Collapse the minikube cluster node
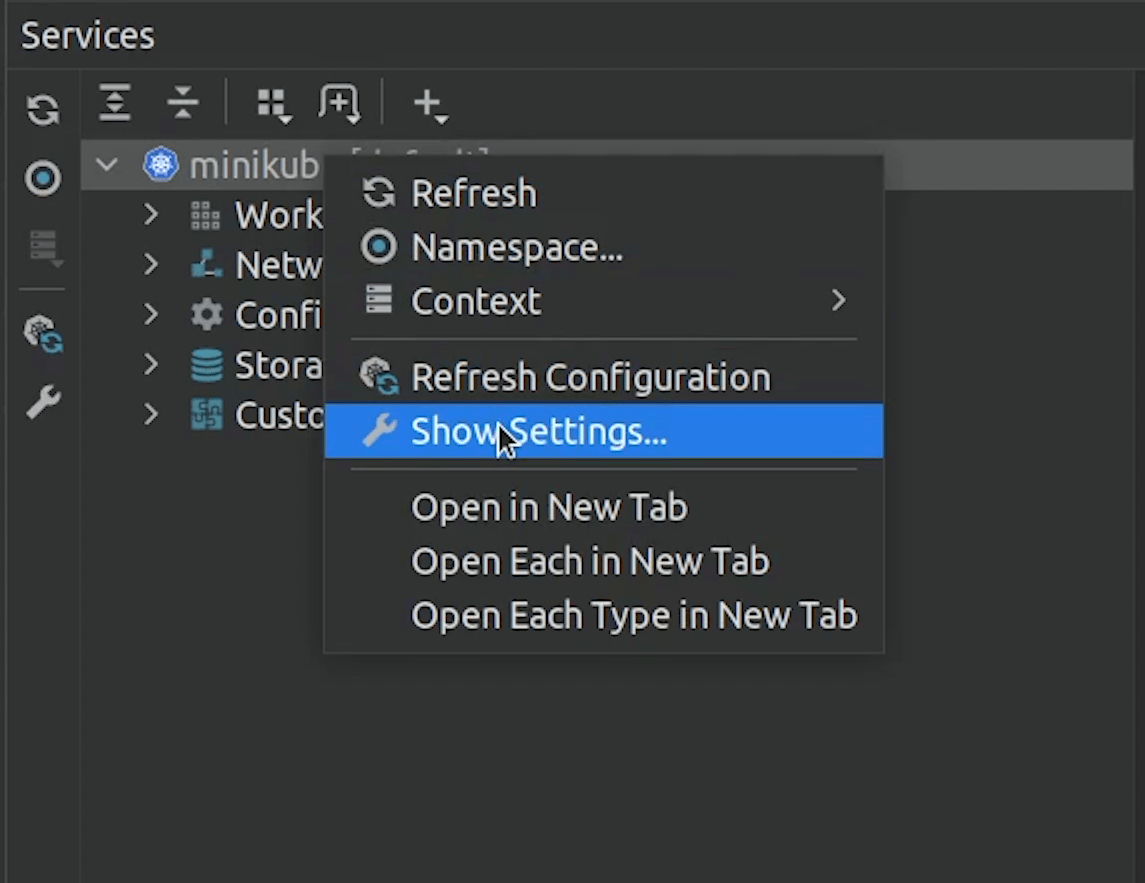The image size is (1145, 883). point(108,165)
